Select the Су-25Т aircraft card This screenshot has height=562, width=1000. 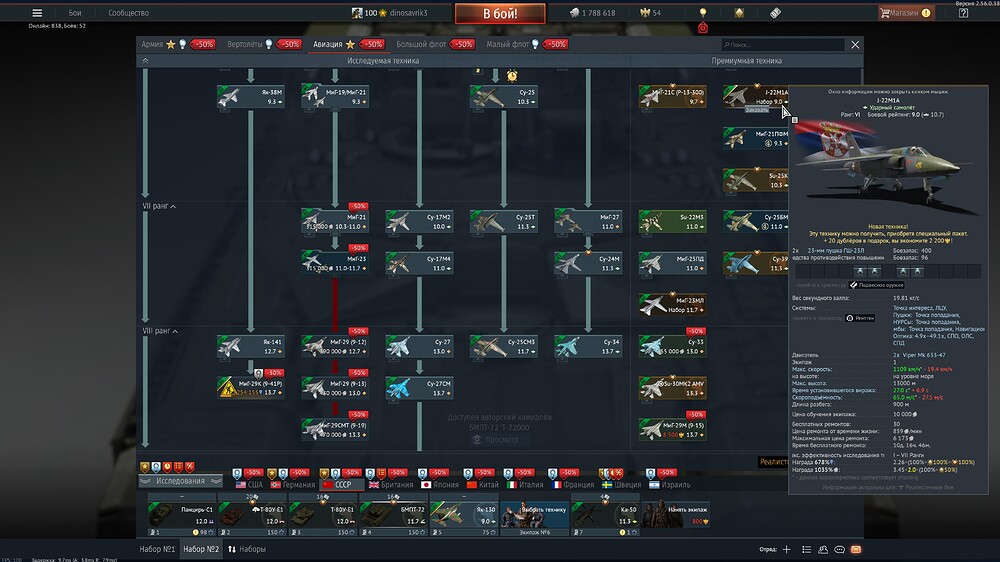click(503, 221)
